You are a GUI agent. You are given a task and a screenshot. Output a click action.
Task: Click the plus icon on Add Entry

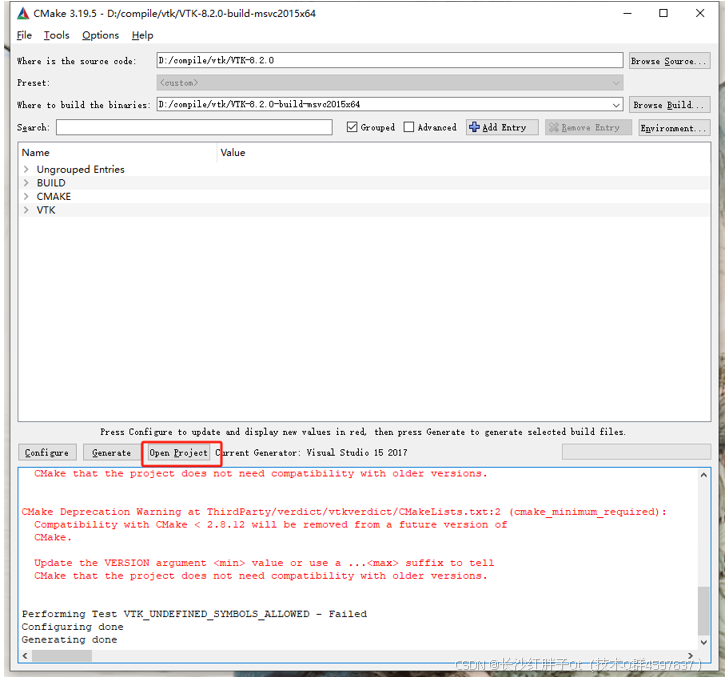[x=474, y=128]
